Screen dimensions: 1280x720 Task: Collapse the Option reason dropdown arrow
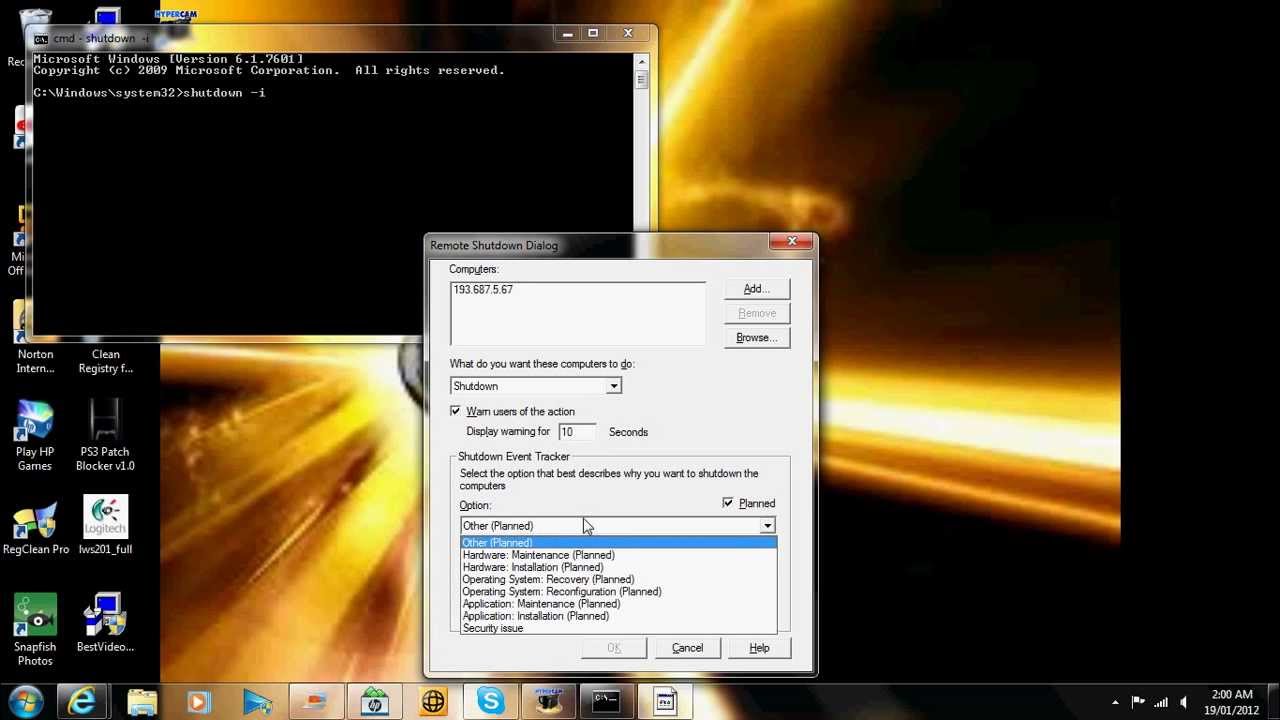(x=767, y=526)
